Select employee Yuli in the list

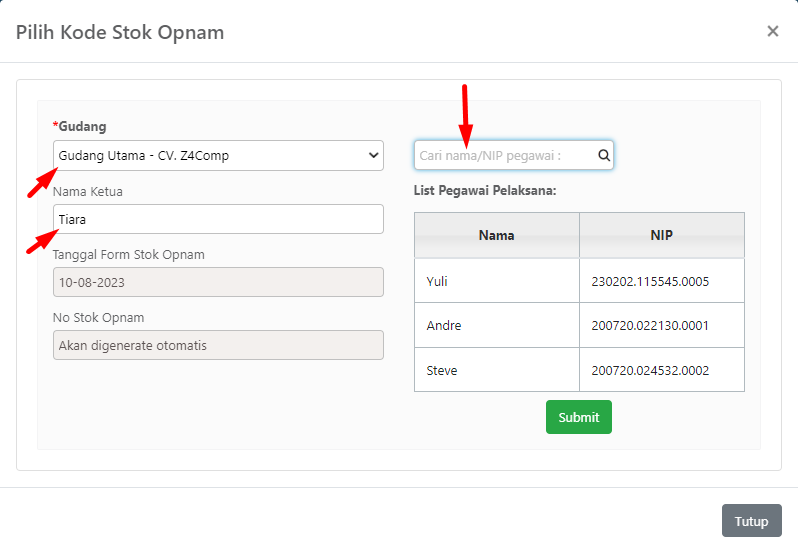click(x=497, y=281)
